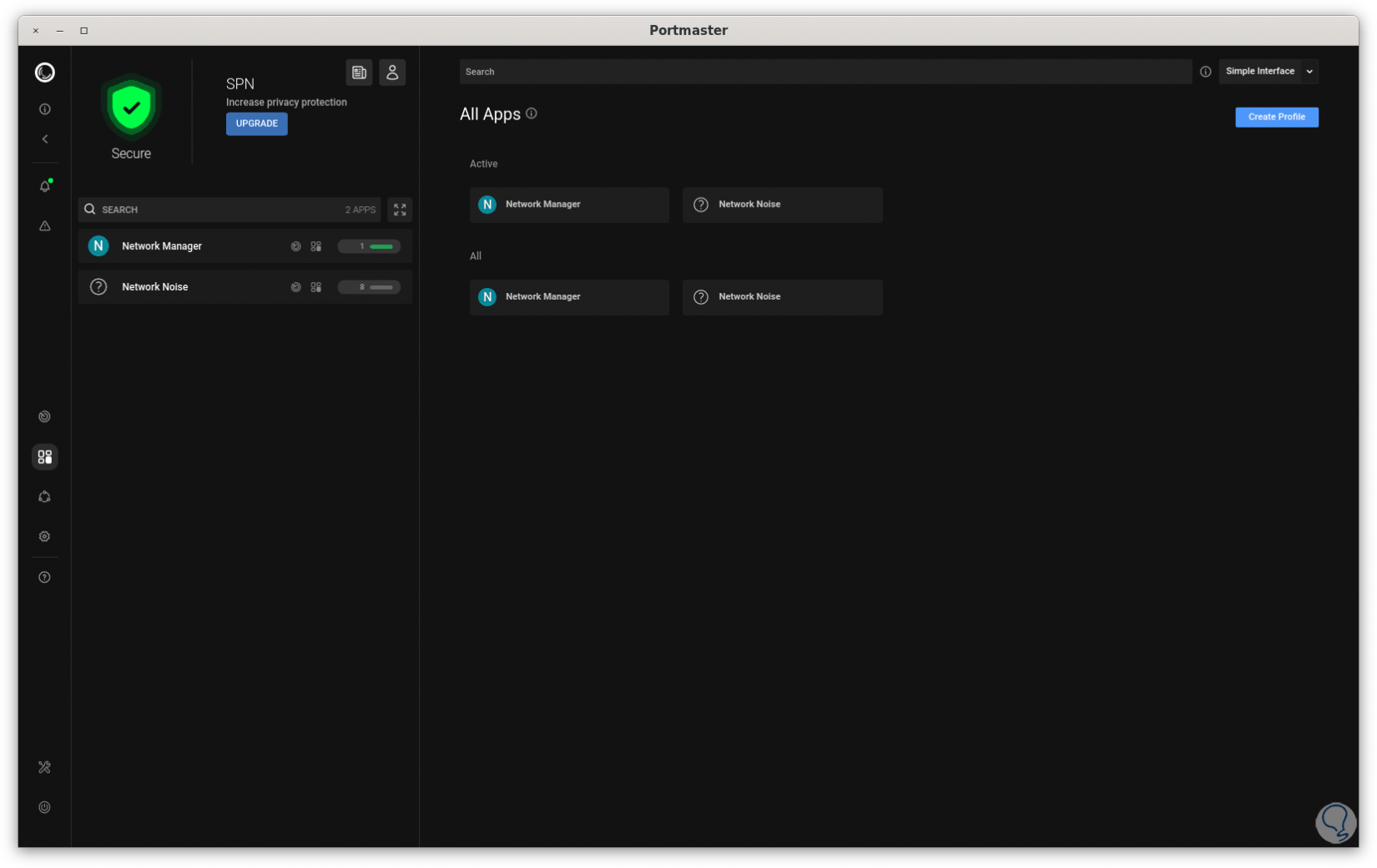Click the N avatar in the sidebar Network Manager row

click(x=98, y=246)
